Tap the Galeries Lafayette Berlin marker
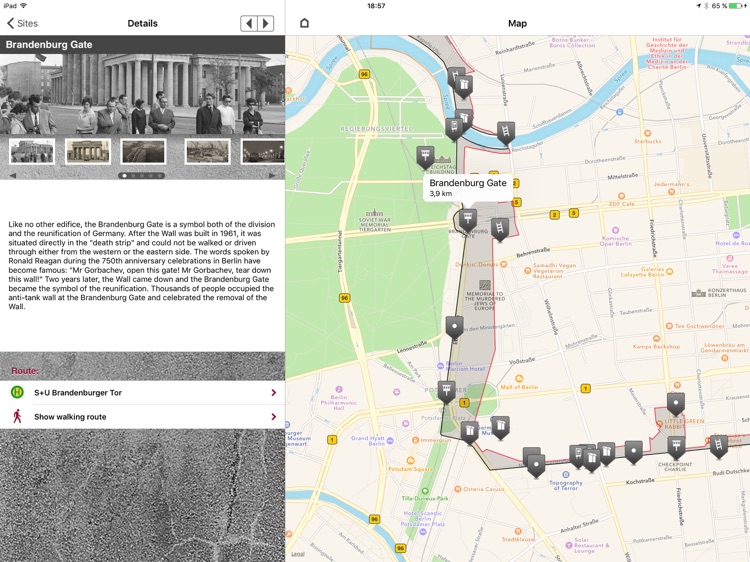Image resolution: width=750 pixels, height=562 pixels. point(647,272)
